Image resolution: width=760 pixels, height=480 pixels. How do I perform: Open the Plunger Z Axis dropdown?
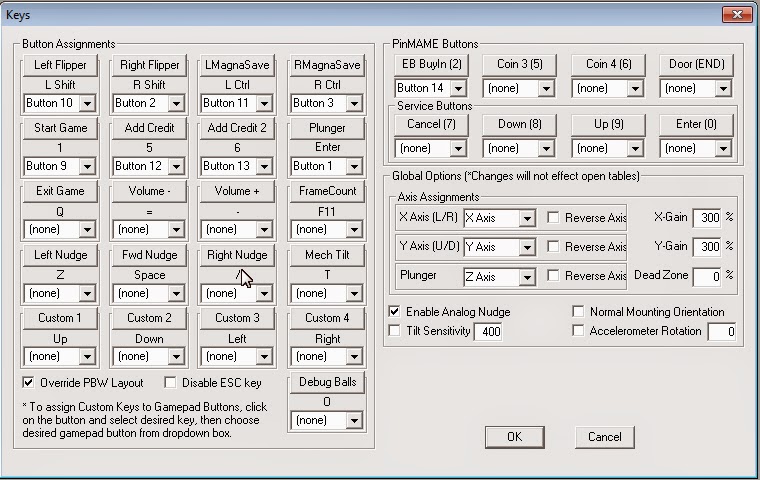(527, 277)
